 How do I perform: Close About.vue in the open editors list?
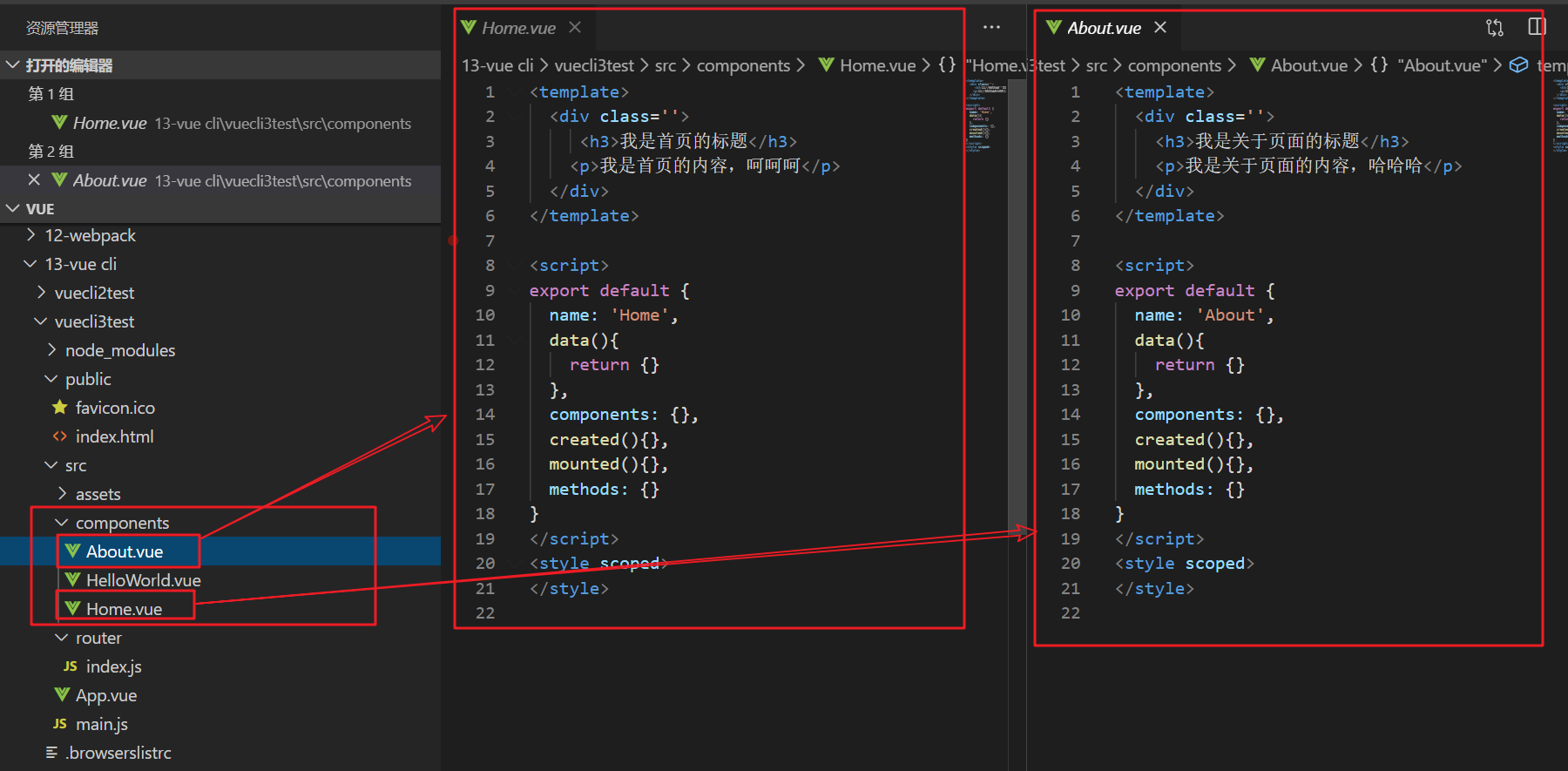coord(34,180)
